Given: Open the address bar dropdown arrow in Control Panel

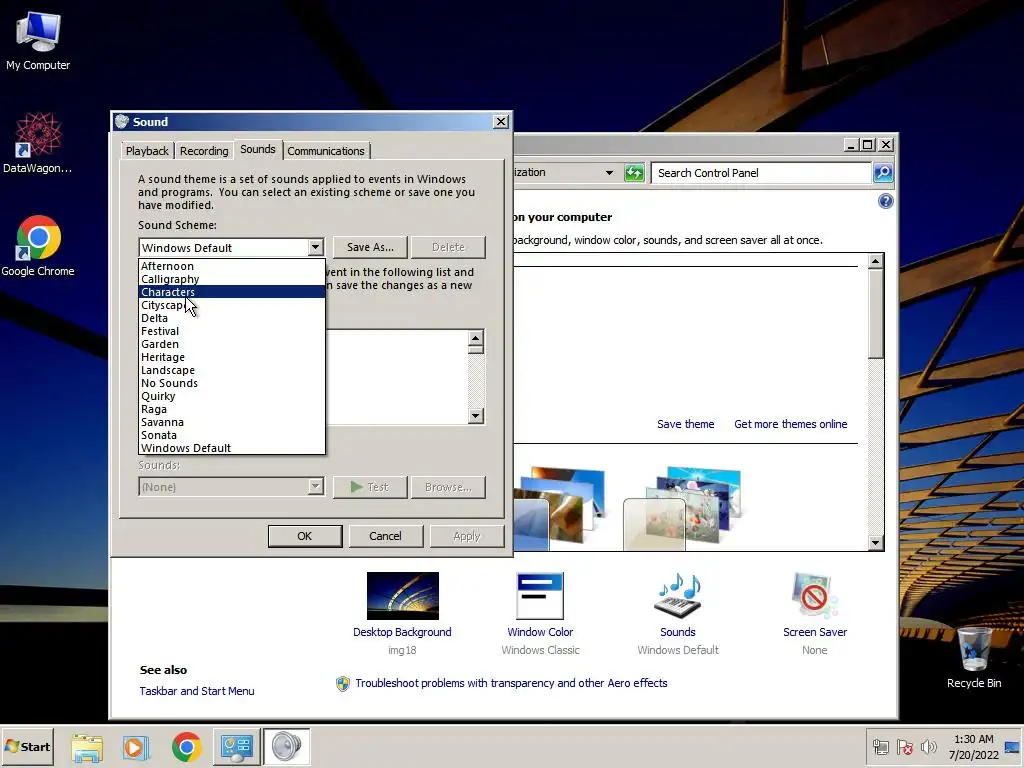Looking at the screenshot, I should 609,173.
